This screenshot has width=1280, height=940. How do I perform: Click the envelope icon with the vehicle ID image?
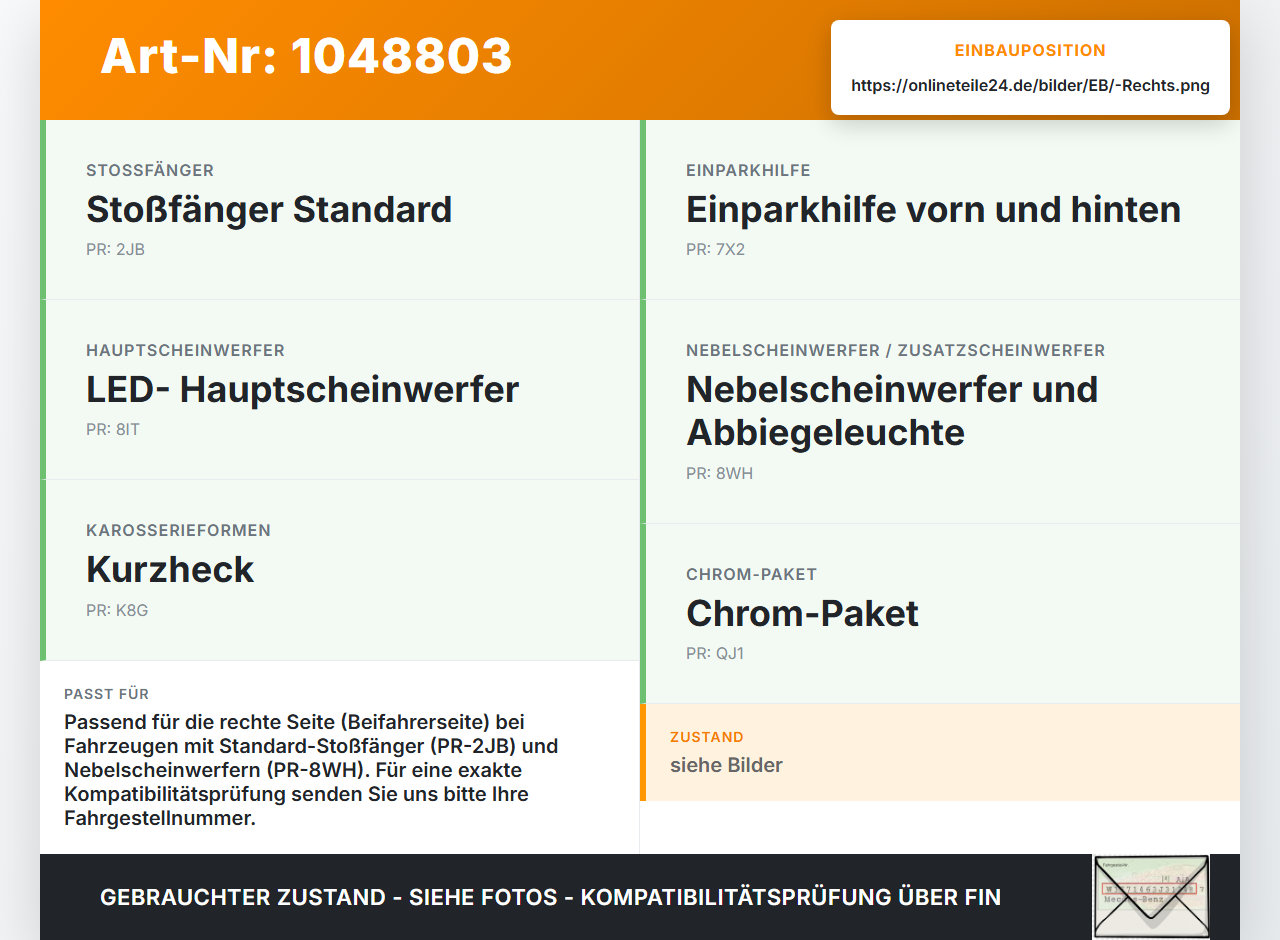[1151, 897]
